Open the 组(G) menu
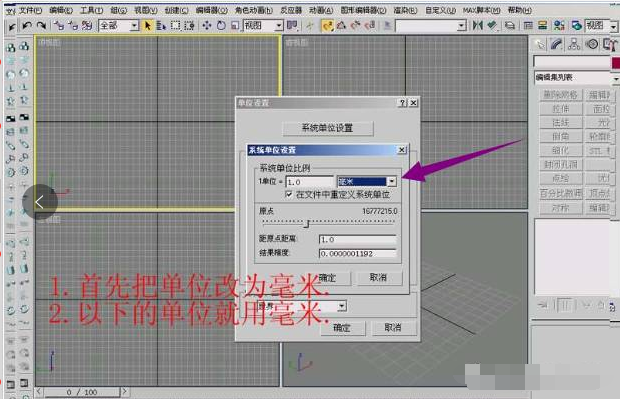The height and width of the screenshot is (399, 620). pyautogui.click(x=119, y=10)
